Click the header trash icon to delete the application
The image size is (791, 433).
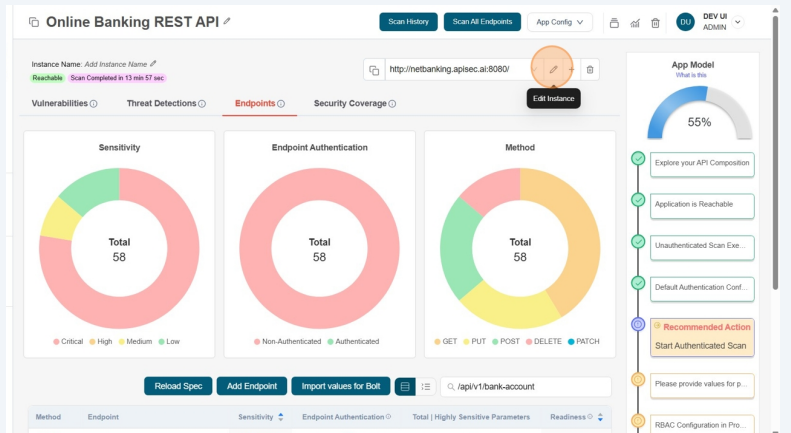[x=655, y=23]
